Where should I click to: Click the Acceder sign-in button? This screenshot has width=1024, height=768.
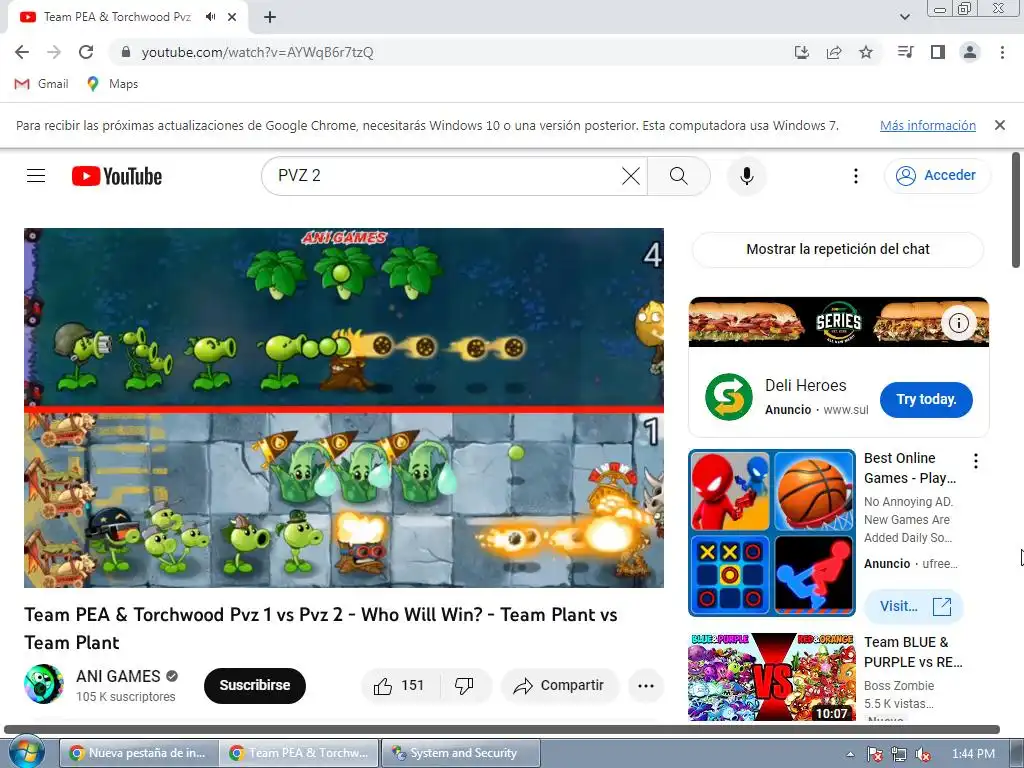(937, 176)
